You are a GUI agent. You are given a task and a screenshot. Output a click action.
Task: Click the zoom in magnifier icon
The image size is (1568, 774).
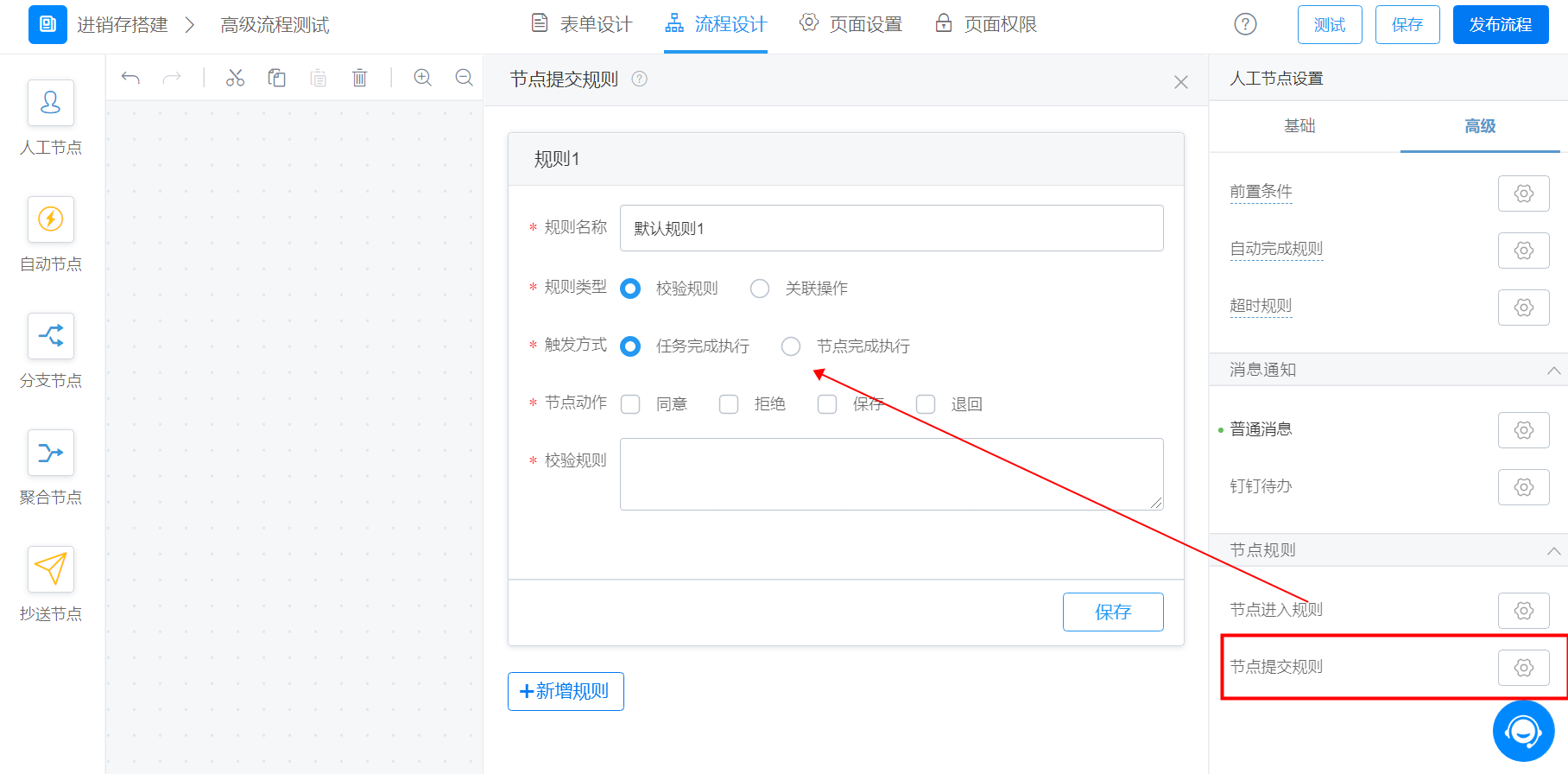coord(422,78)
